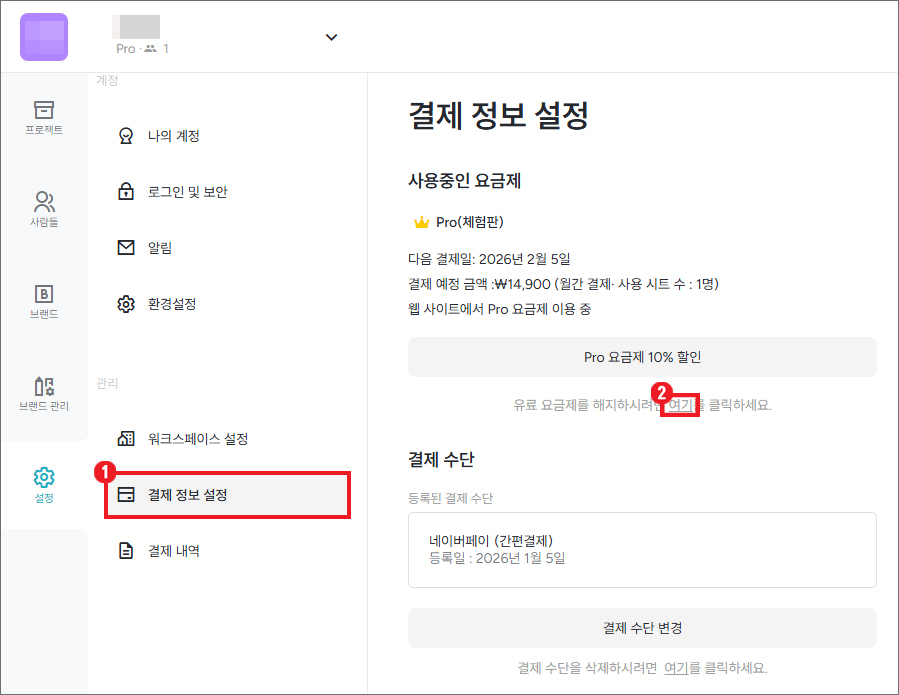This screenshot has width=899, height=695.
Task: Click 여기 link to delete payment method
Action: coord(676,668)
